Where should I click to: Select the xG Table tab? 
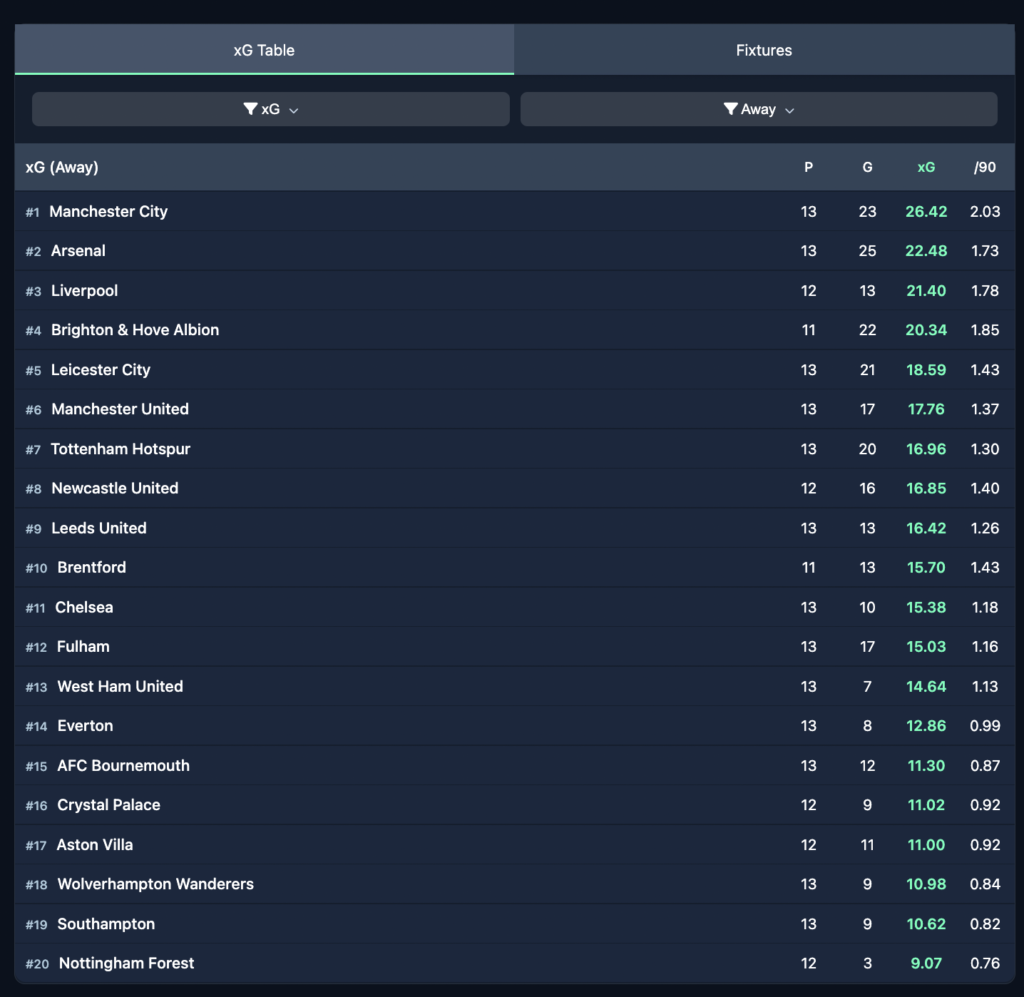coord(264,50)
